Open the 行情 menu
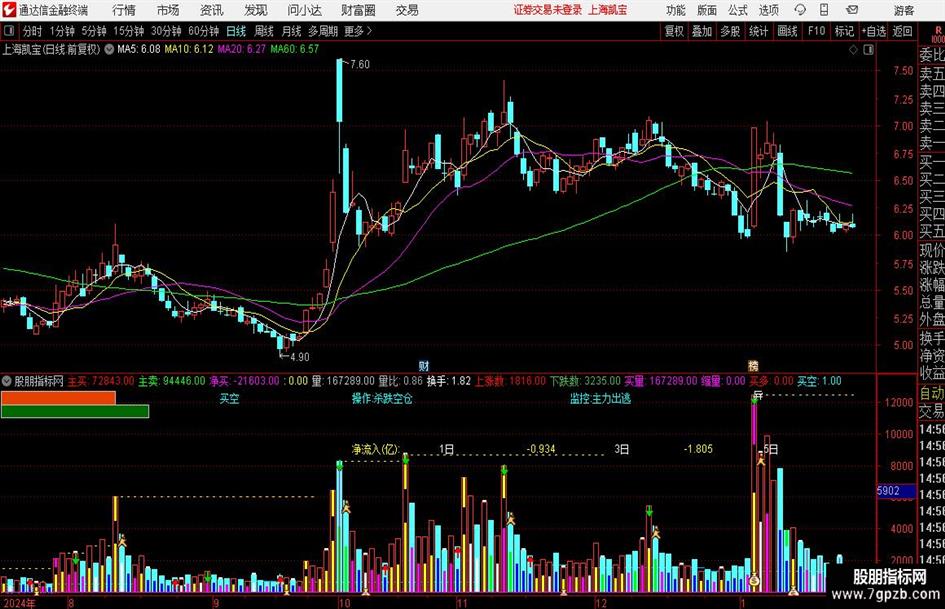 pyautogui.click(x=124, y=10)
